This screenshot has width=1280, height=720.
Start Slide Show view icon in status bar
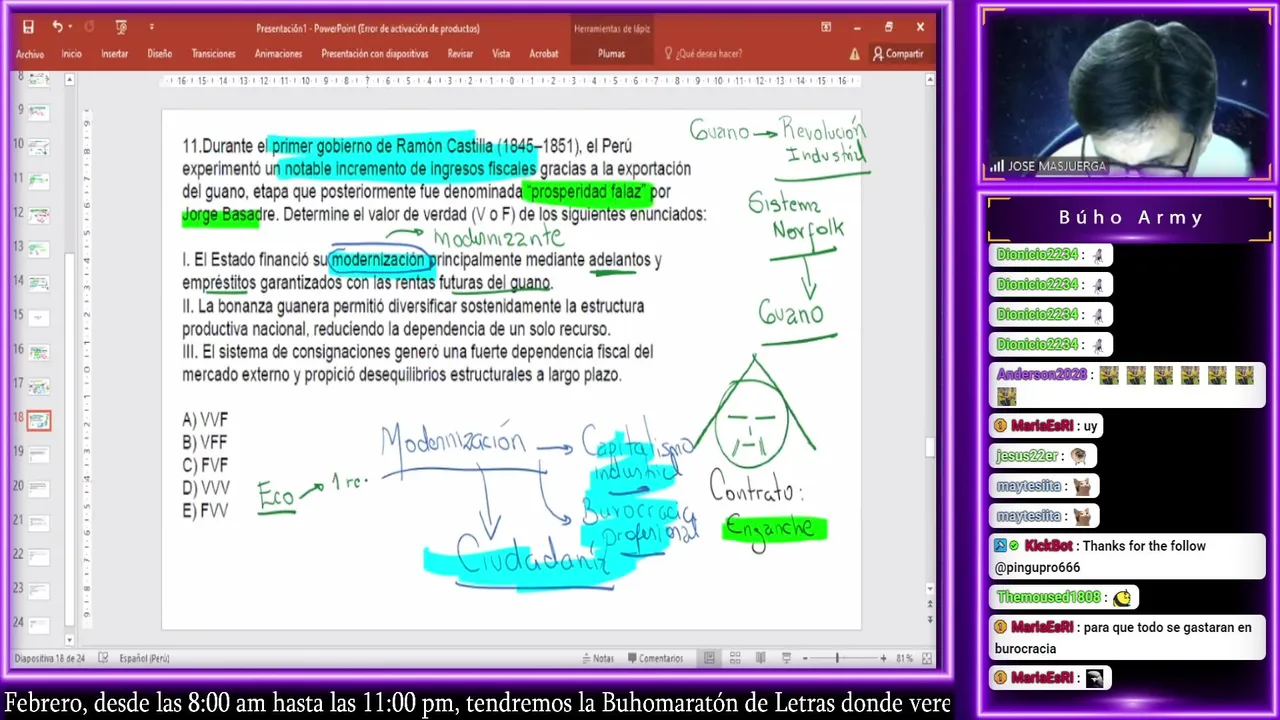(x=786, y=658)
